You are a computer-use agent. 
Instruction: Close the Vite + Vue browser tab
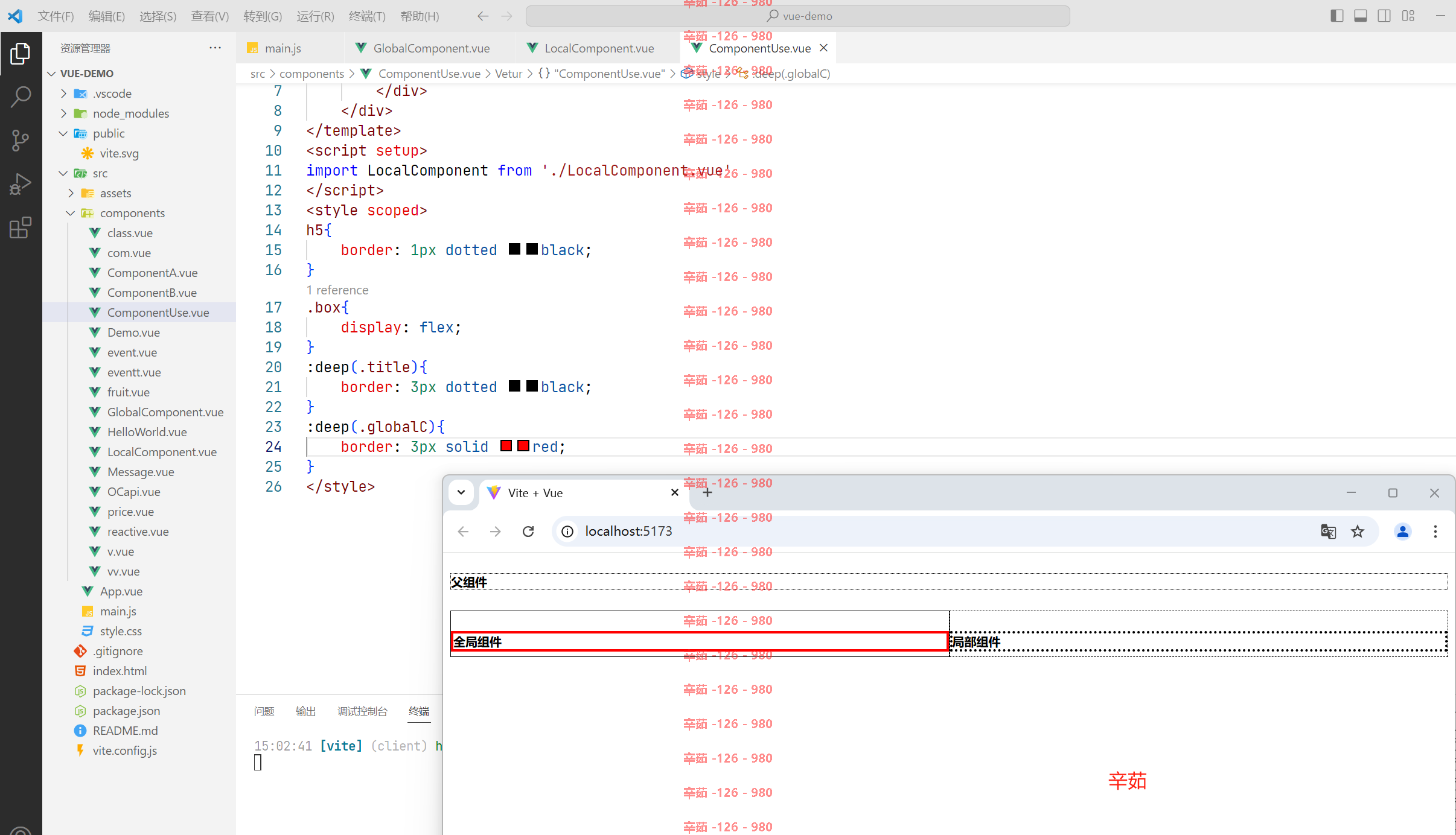(675, 492)
